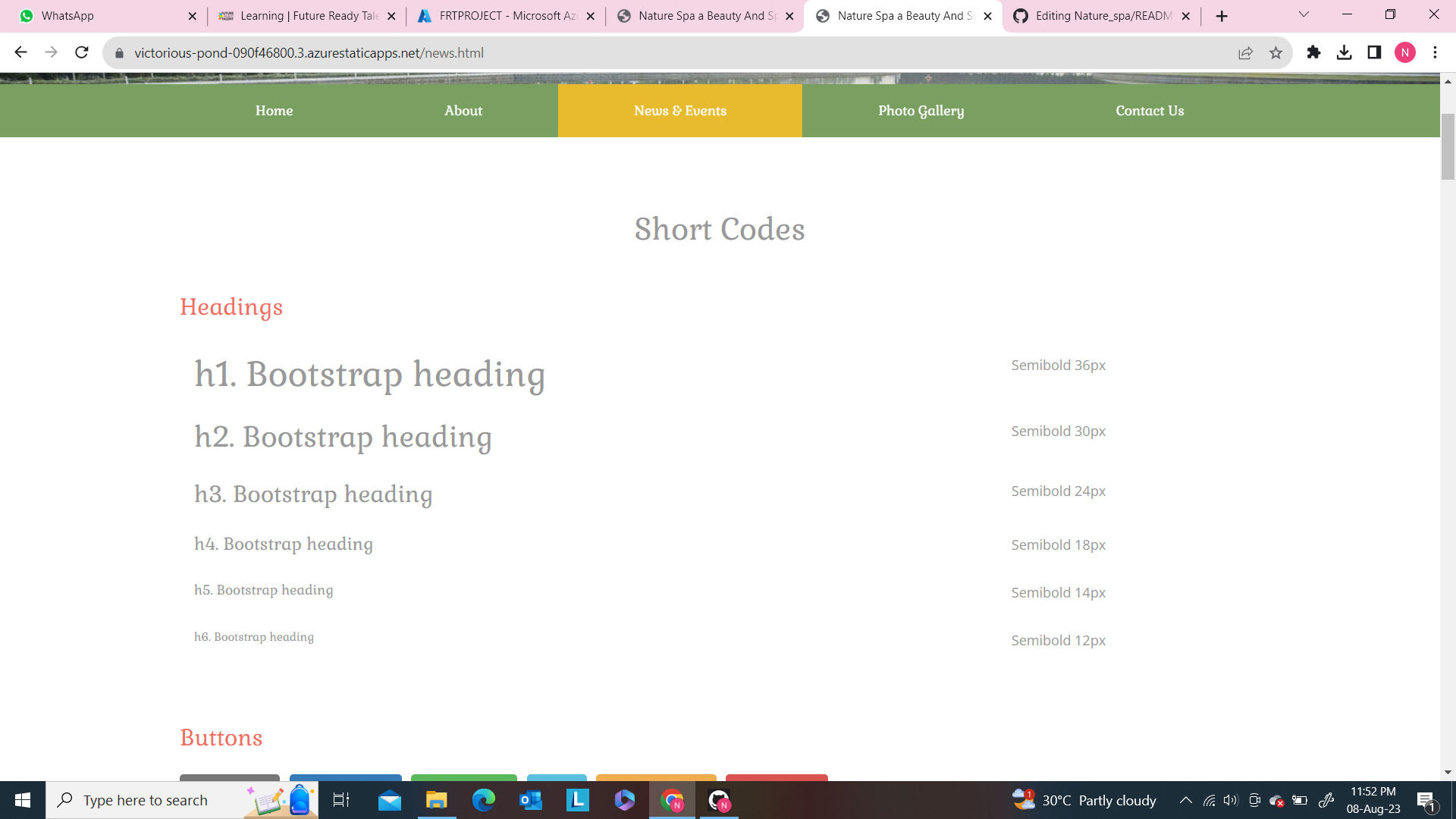1456x819 pixels.
Task: Open the browser Extensions puzzle icon
Action: click(x=1313, y=52)
